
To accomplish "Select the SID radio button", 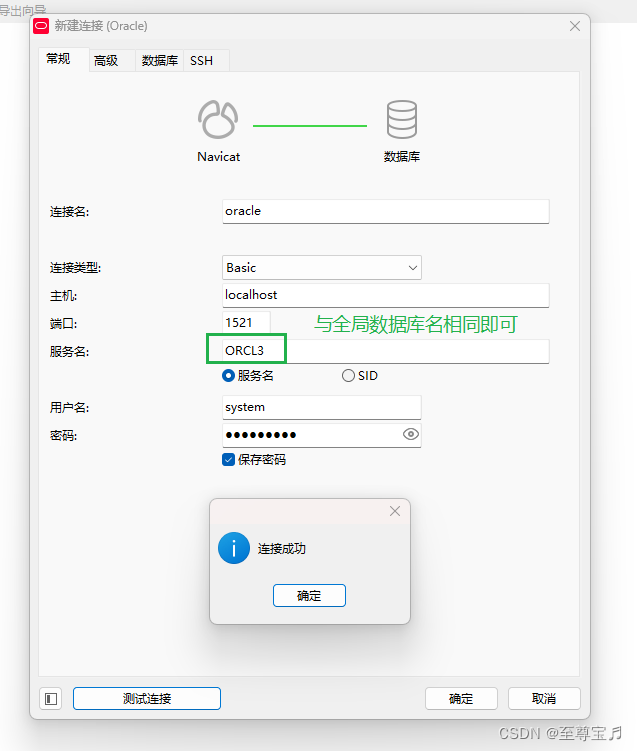I will 348,376.
